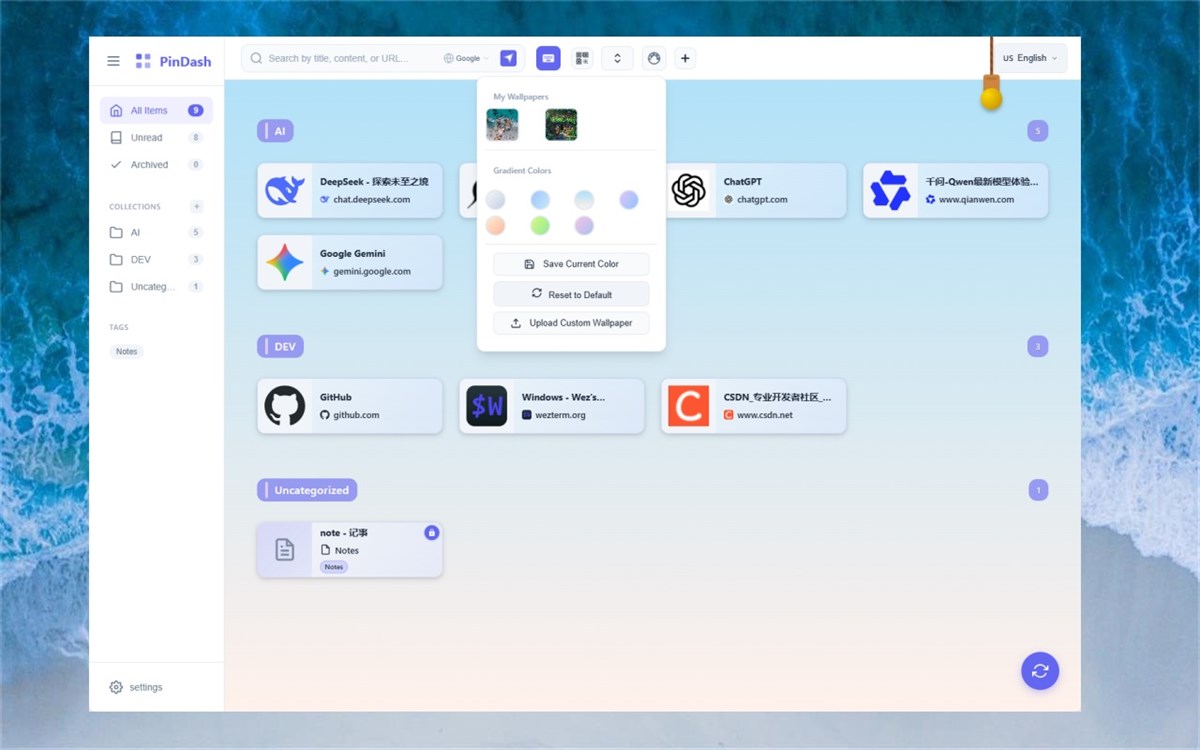Open the Qwen qianwen.com bookmark card
The width and height of the screenshot is (1200, 750).
click(955, 190)
